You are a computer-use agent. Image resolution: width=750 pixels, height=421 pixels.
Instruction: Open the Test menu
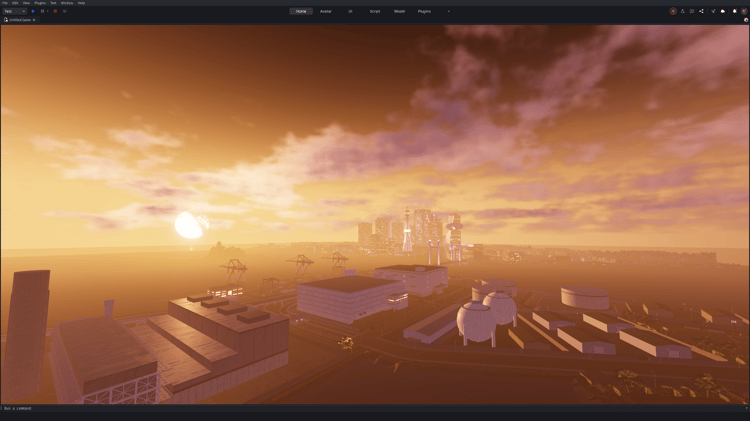pyautogui.click(x=53, y=3)
